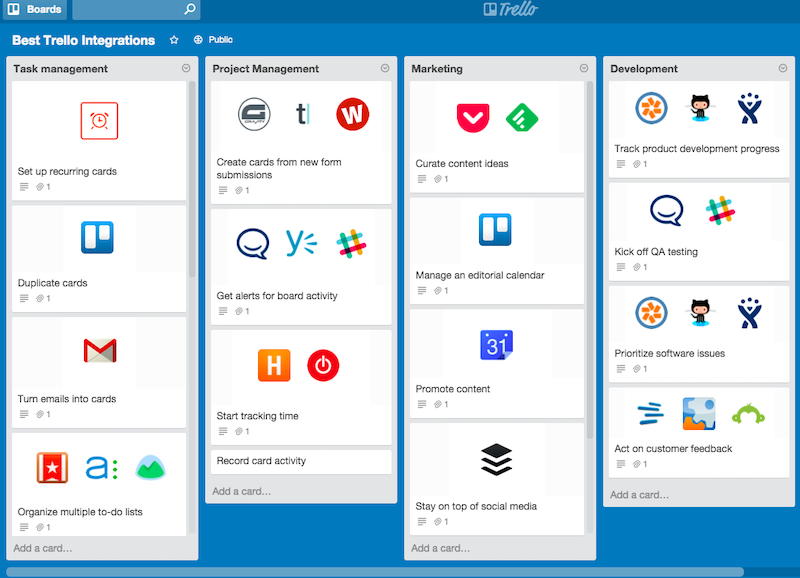Click the HipChat icon on Kick off QA testing

[x=667, y=210]
